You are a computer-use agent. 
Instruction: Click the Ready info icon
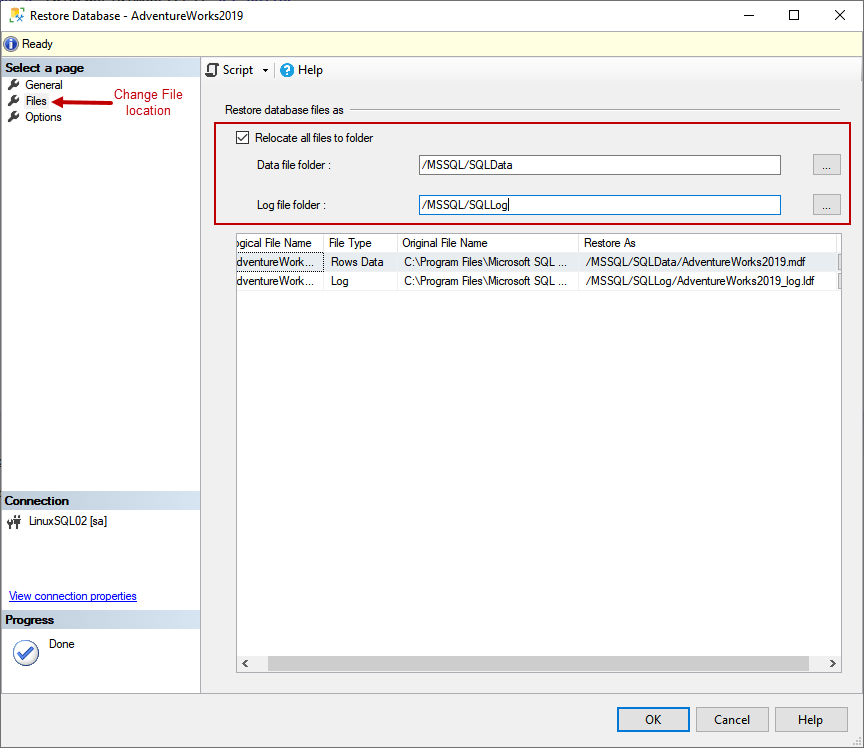11,44
